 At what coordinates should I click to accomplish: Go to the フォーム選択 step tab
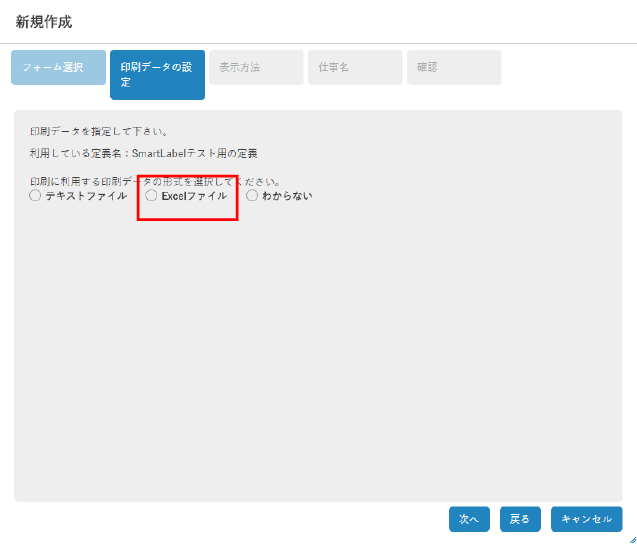point(58,67)
